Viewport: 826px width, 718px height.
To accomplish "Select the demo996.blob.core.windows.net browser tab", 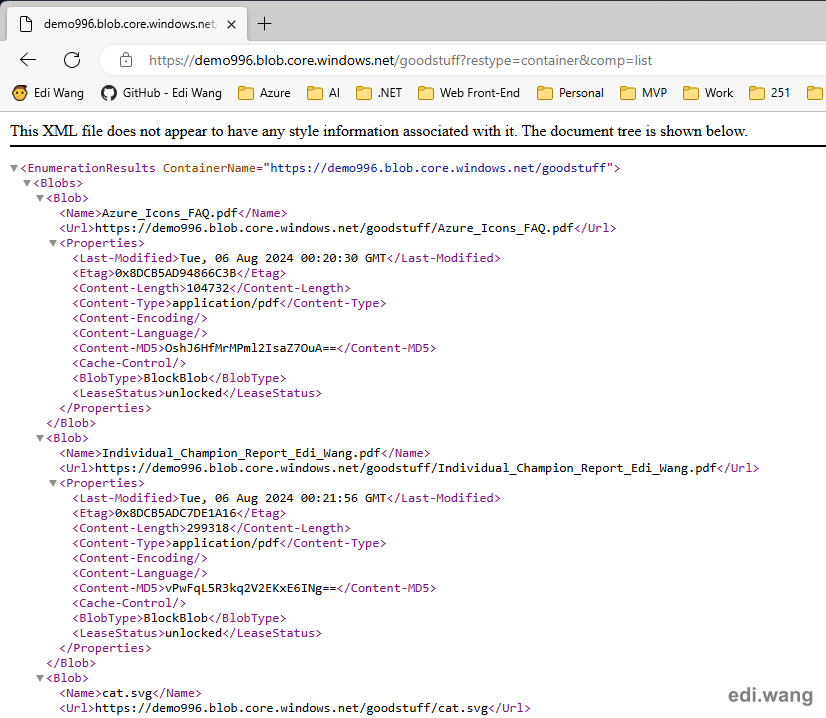I will click(x=126, y=24).
